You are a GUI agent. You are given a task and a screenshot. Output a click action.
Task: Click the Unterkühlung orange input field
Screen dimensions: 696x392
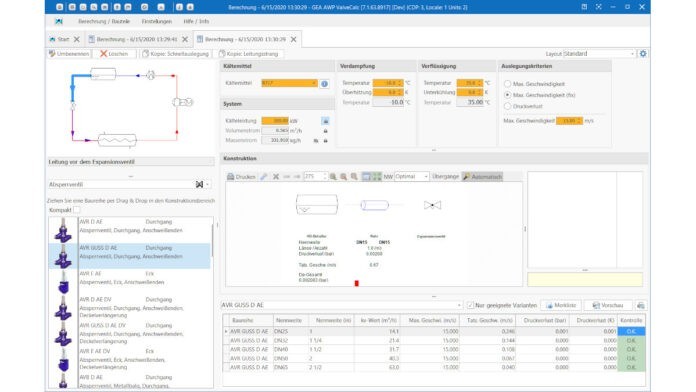(x=470, y=93)
